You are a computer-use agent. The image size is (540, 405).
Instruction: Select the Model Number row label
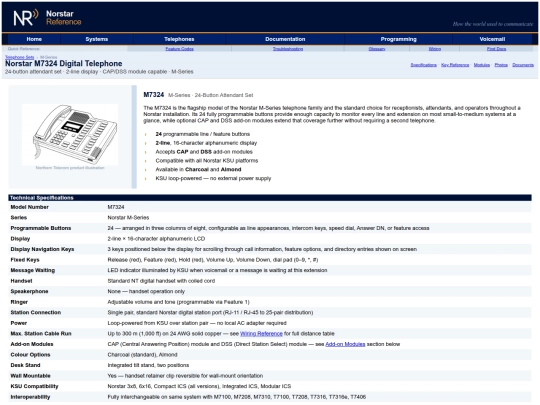tap(30, 207)
